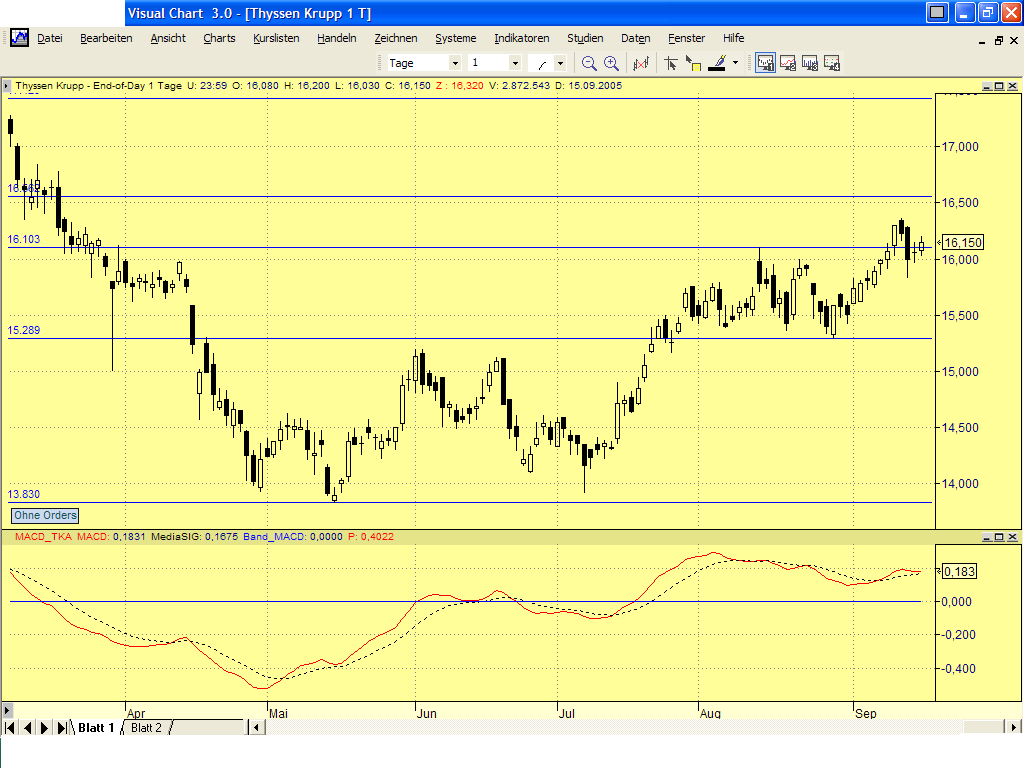This screenshot has height=768, width=1024.
Task: Click the Ohne Orders button
Action: [x=44, y=515]
